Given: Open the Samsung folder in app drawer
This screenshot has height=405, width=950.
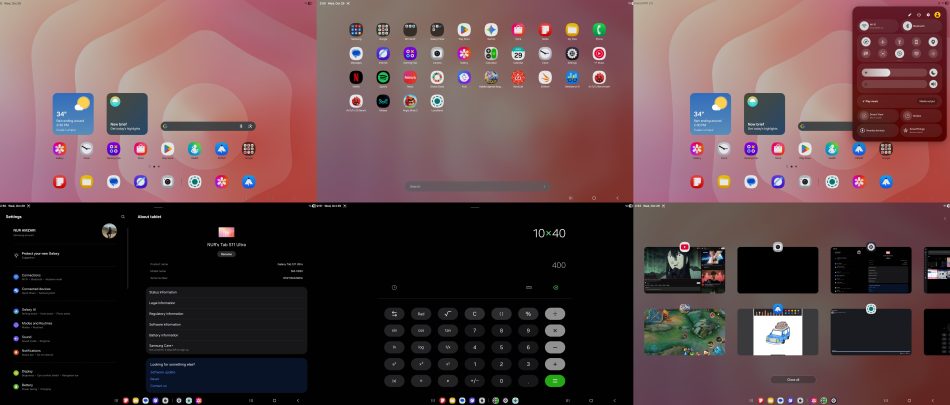Looking at the screenshot, I should pyautogui.click(x=356, y=29).
